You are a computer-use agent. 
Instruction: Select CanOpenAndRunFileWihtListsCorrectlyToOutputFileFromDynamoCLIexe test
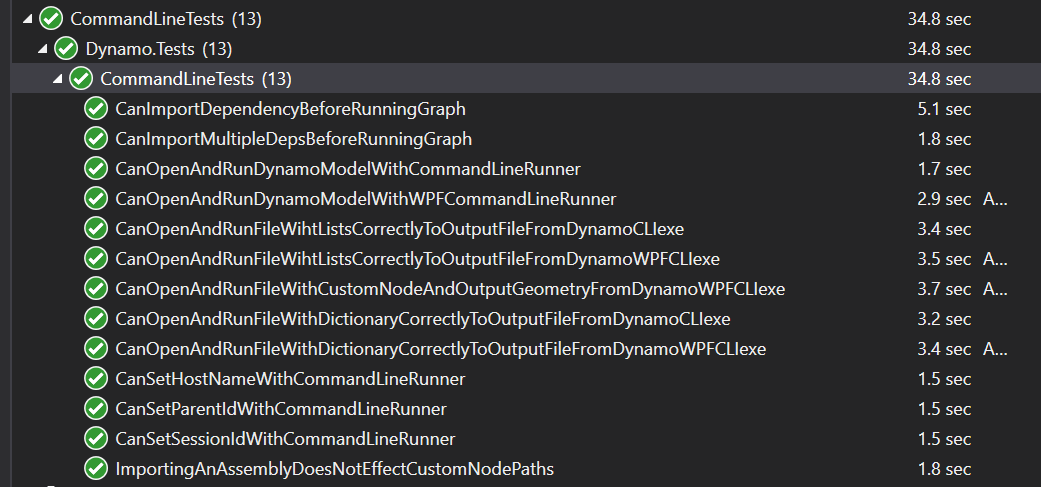point(400,229)
